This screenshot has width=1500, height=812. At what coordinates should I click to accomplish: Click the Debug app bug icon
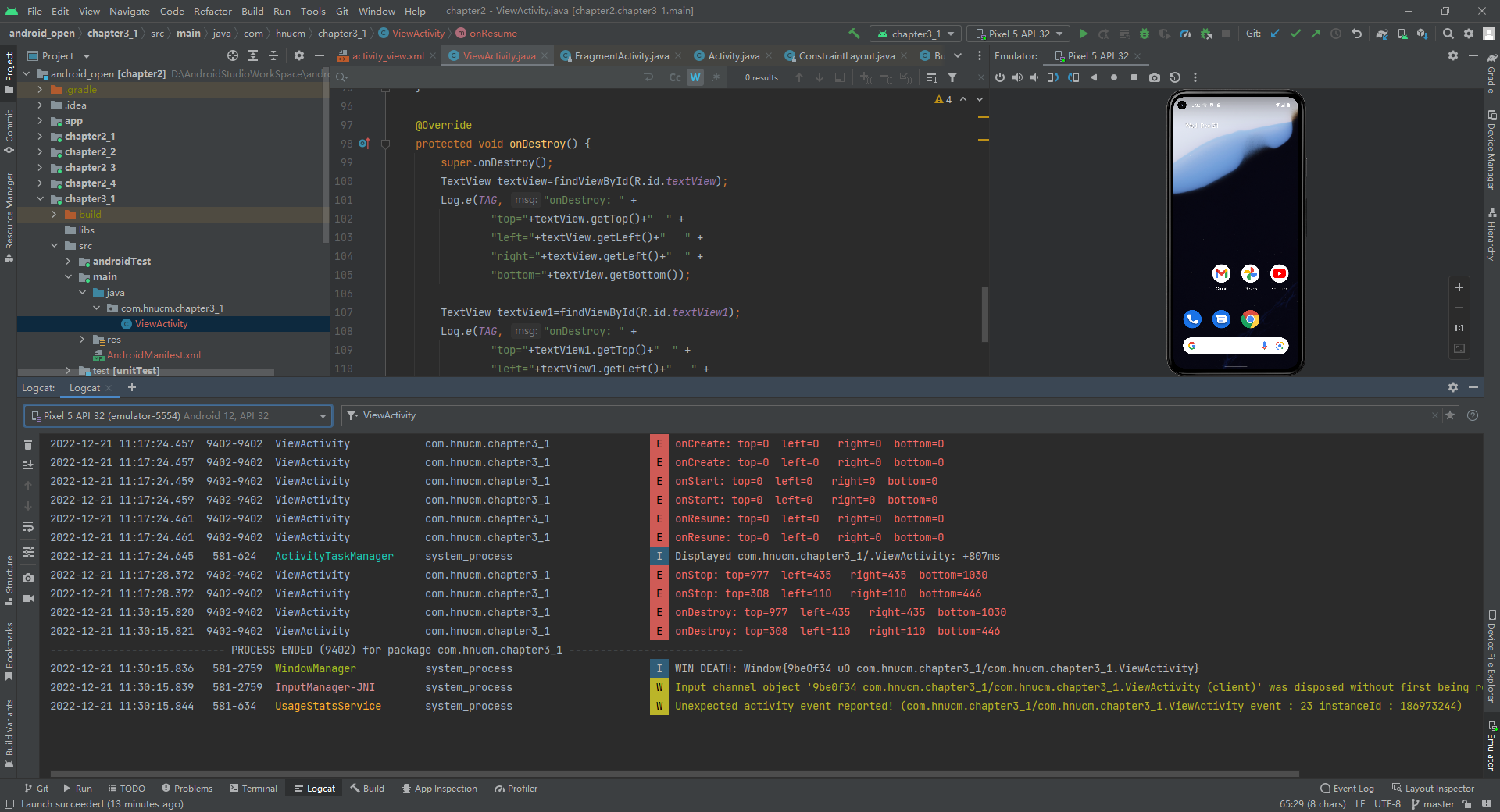[1145, 34]
